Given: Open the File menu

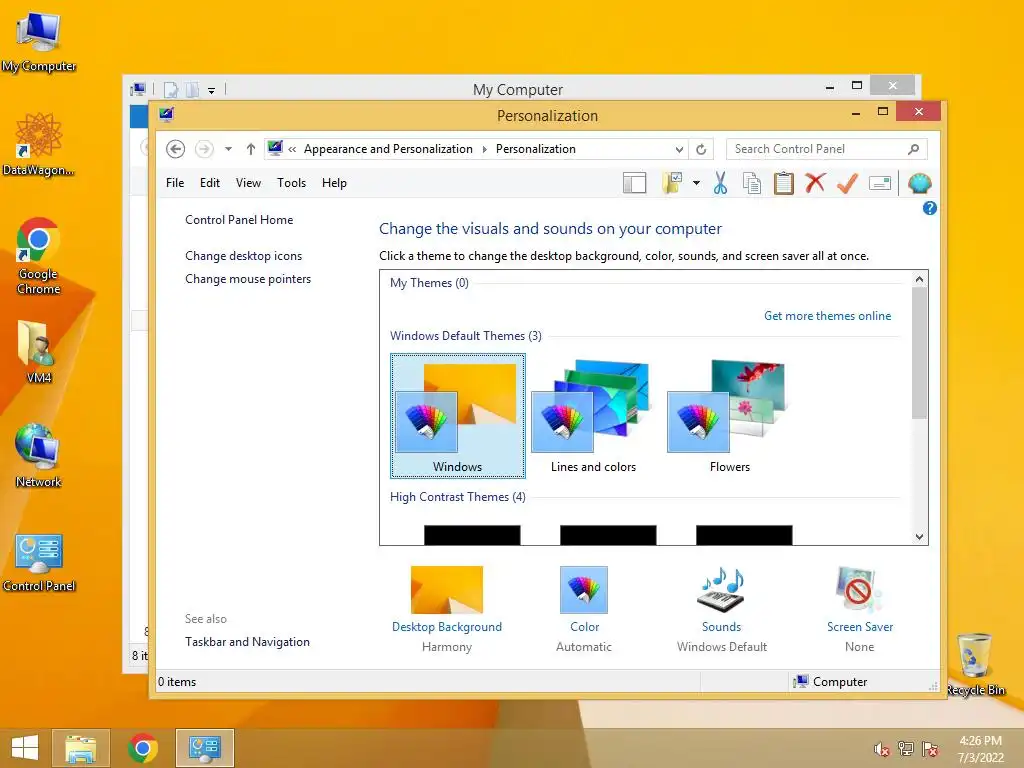Looking at the screenshot, I should click(x=175, y=183).
